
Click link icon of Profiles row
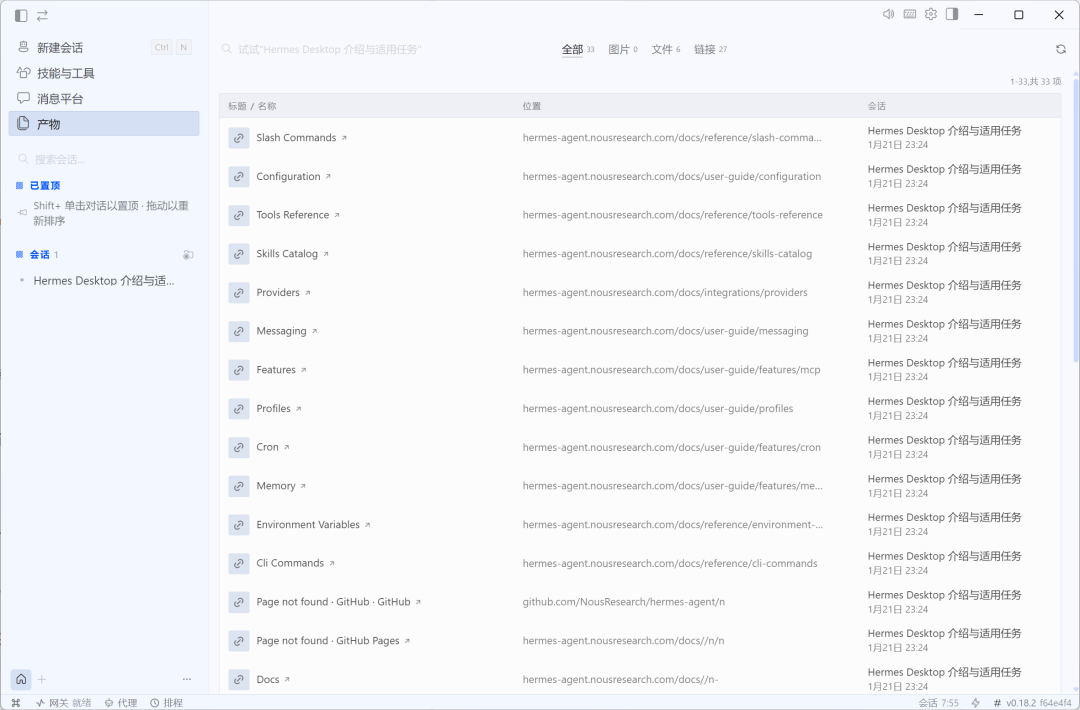pos(238,408)
